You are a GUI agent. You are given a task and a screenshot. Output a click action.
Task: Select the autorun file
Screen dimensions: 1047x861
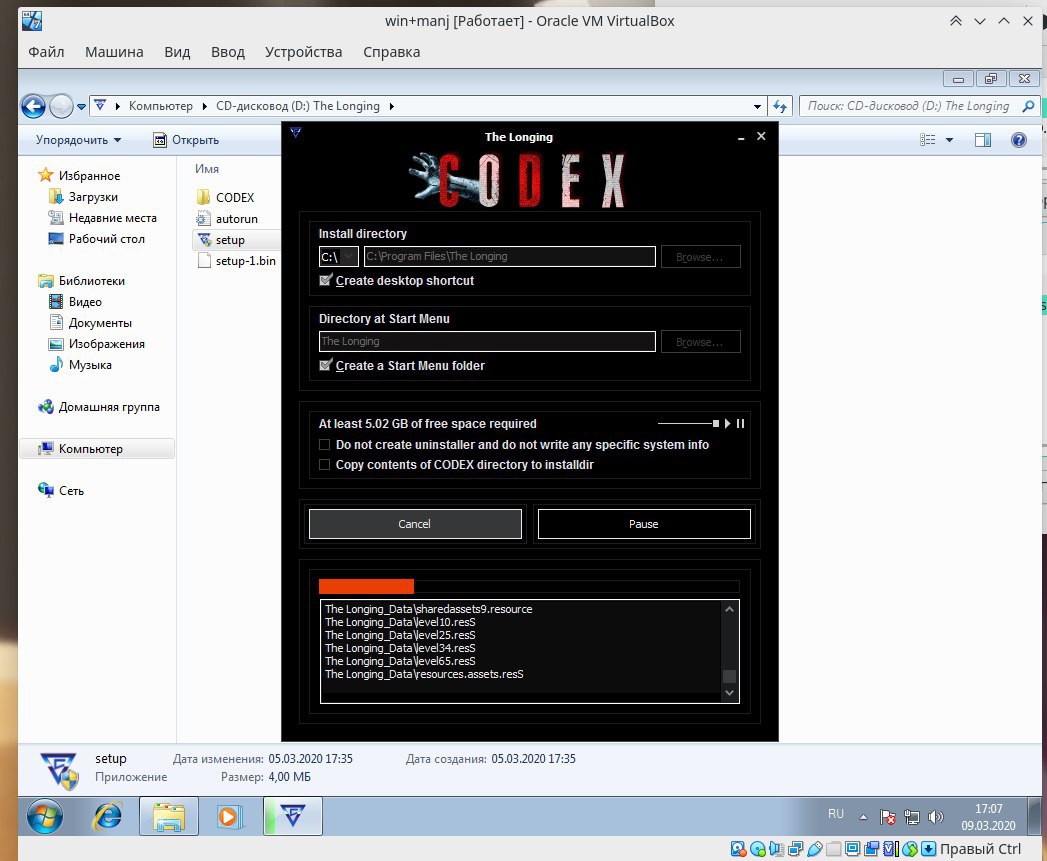[x=227, y=218]
